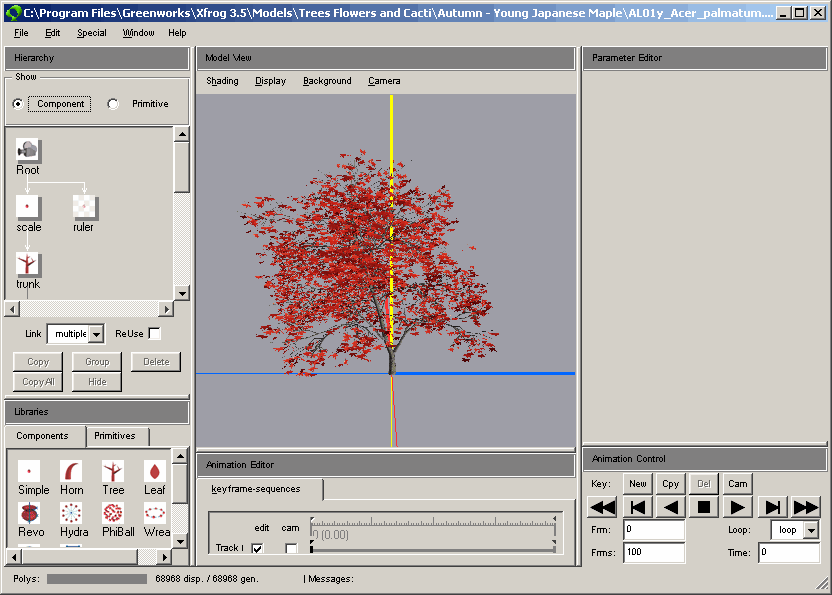Image resolution: width=832 pixels, height=595 pixels.
Task: Pick the Tree component icon
Action: click(113, 471)
